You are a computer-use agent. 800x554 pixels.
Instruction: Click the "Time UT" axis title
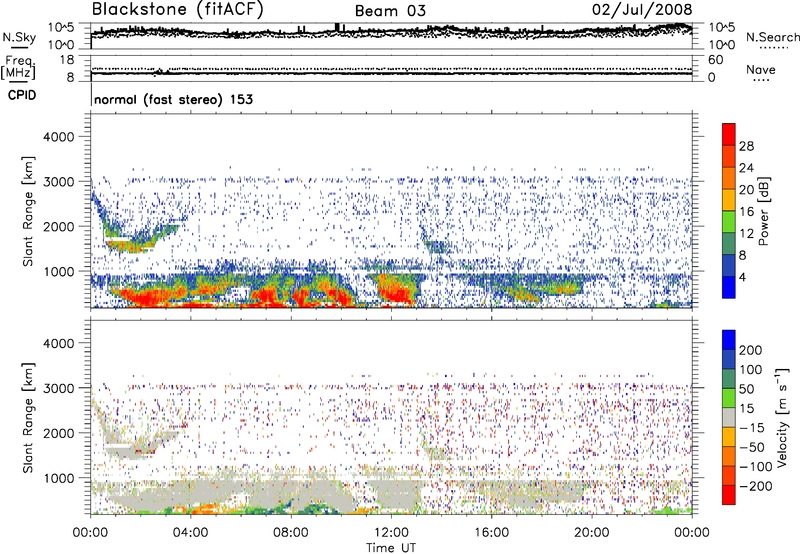point(391,548)
